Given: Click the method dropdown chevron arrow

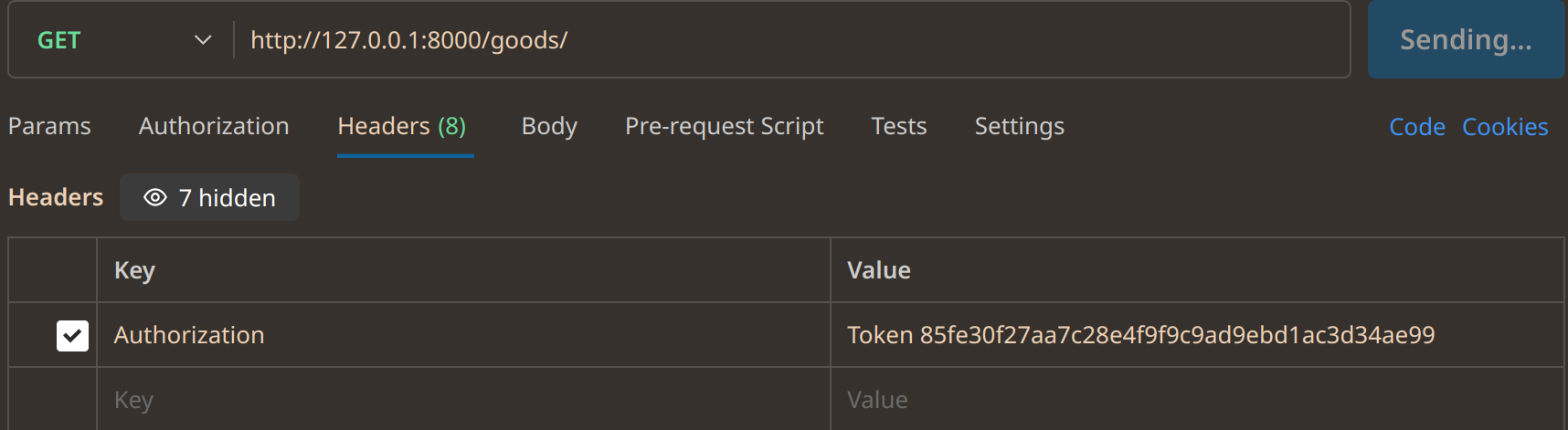Looking at the screenshot, I should click(203, 40).
